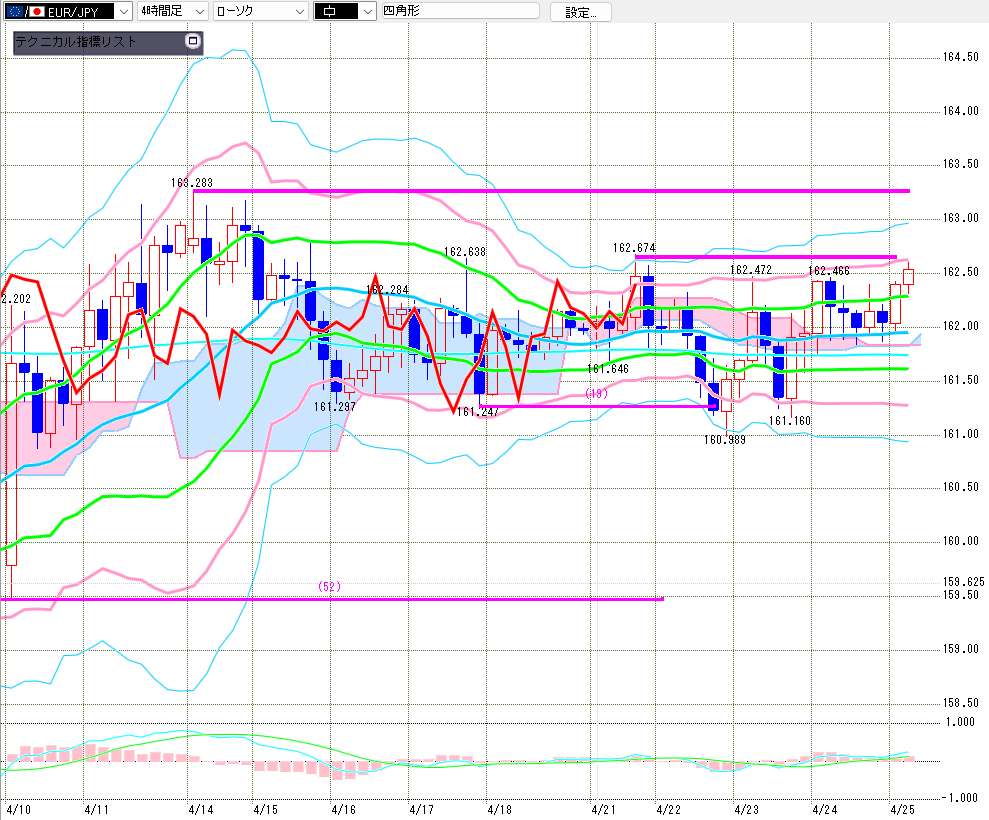This screenshot has width=989, height=820.
Task: Click the 4/14 date axis label
Action: (201, 809)
